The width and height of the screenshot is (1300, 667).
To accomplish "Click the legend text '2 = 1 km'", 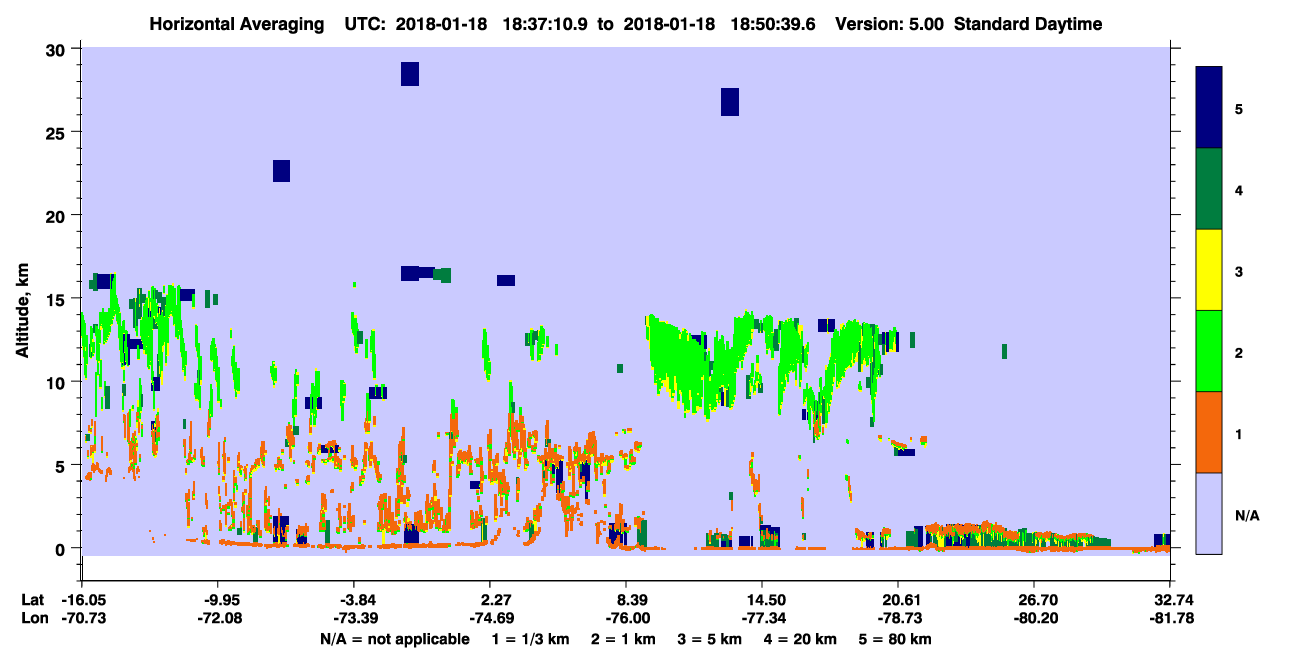I will point(624,639).
